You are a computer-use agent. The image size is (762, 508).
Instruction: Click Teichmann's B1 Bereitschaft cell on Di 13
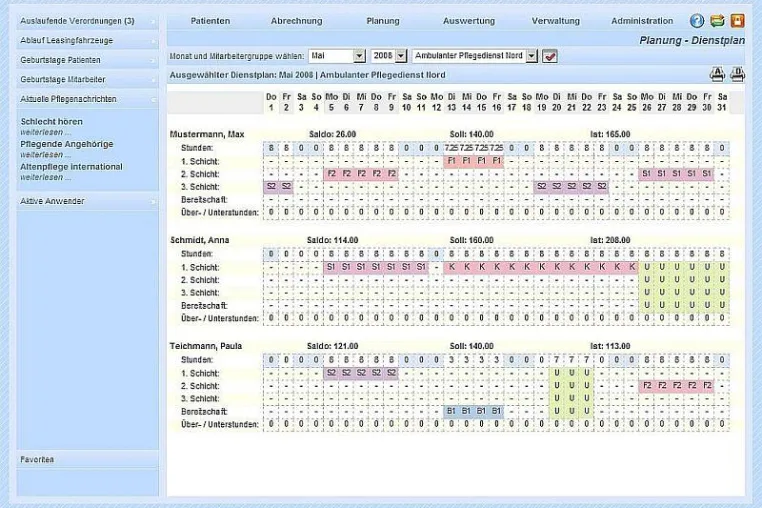(x=451, y=411)
